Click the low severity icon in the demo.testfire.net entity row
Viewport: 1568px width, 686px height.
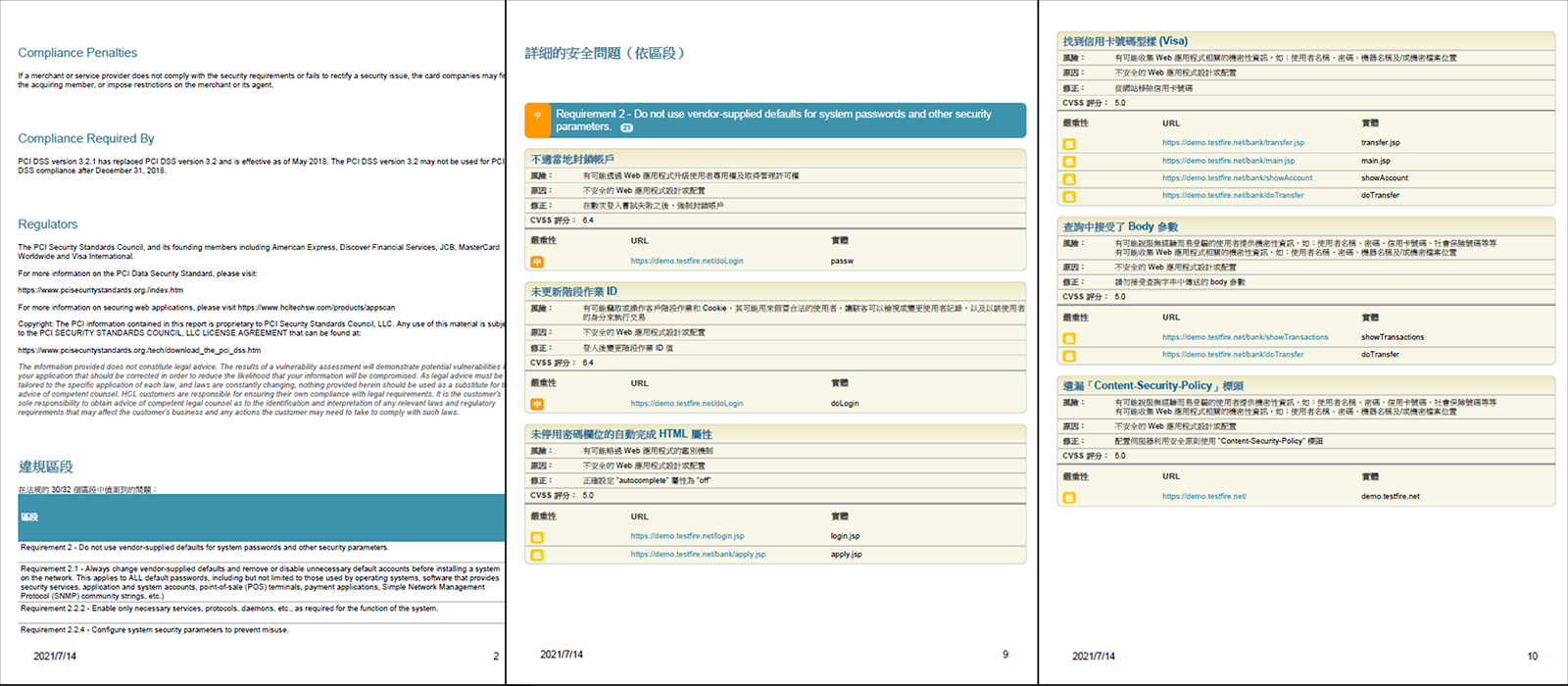pos(1069,498)
